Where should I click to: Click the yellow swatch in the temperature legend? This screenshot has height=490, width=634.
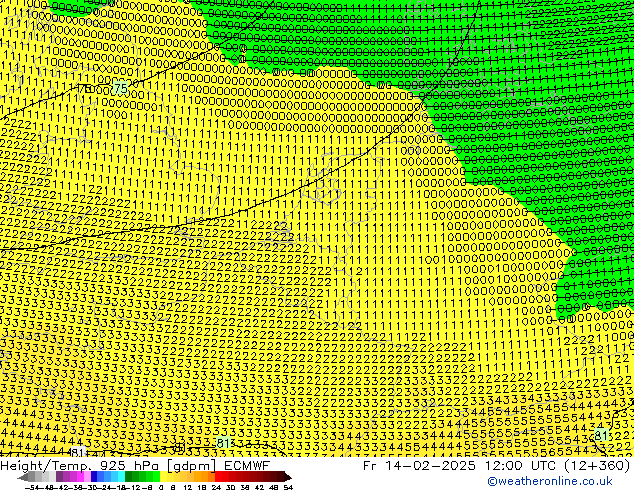[x=163, y=477]
